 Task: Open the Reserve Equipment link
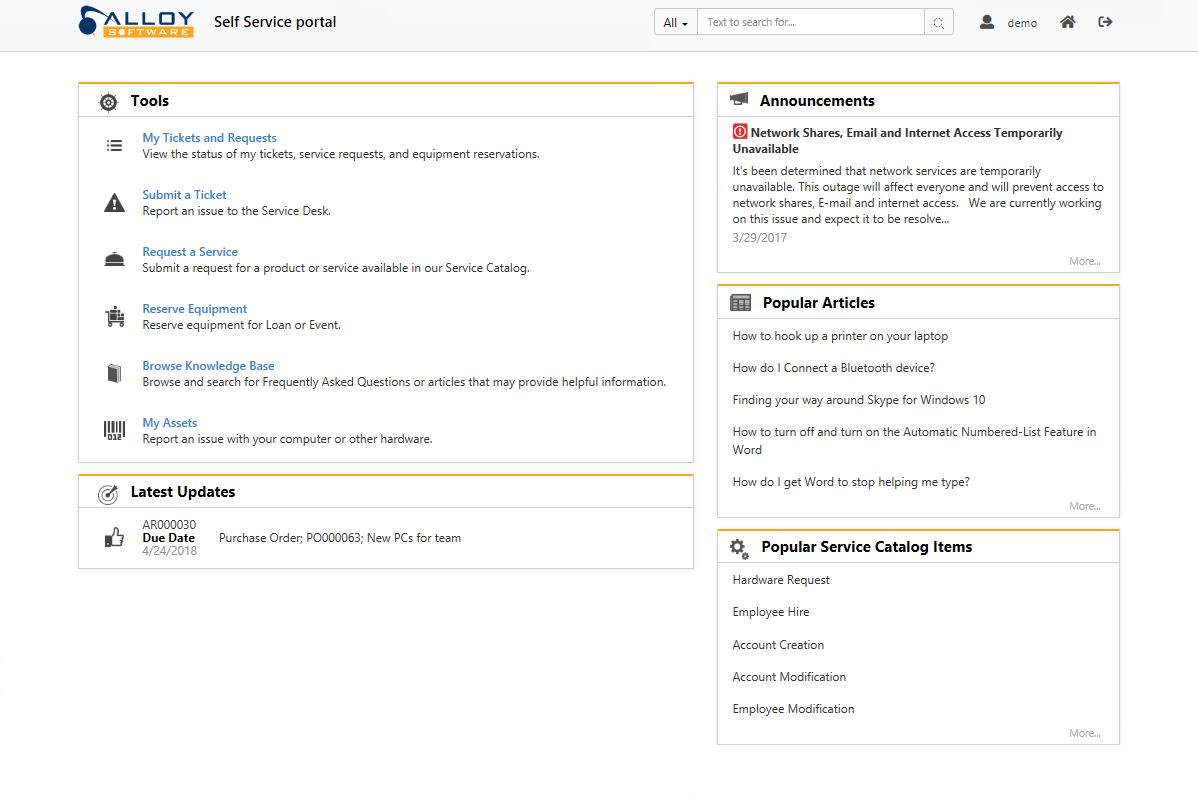pyautogui.click(x=194, y=309)
